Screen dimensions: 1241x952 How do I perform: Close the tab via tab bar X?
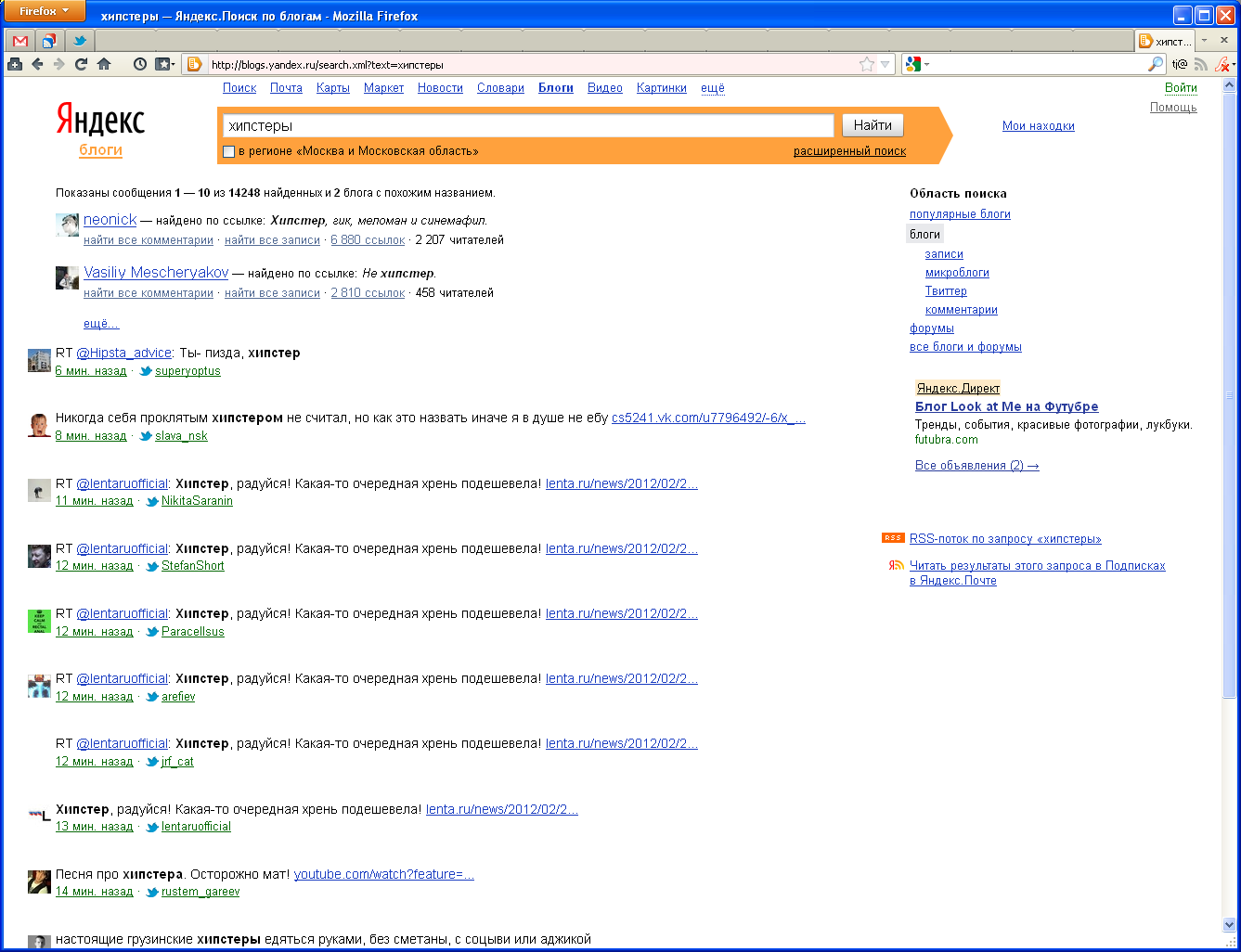tap(1224, 41)
